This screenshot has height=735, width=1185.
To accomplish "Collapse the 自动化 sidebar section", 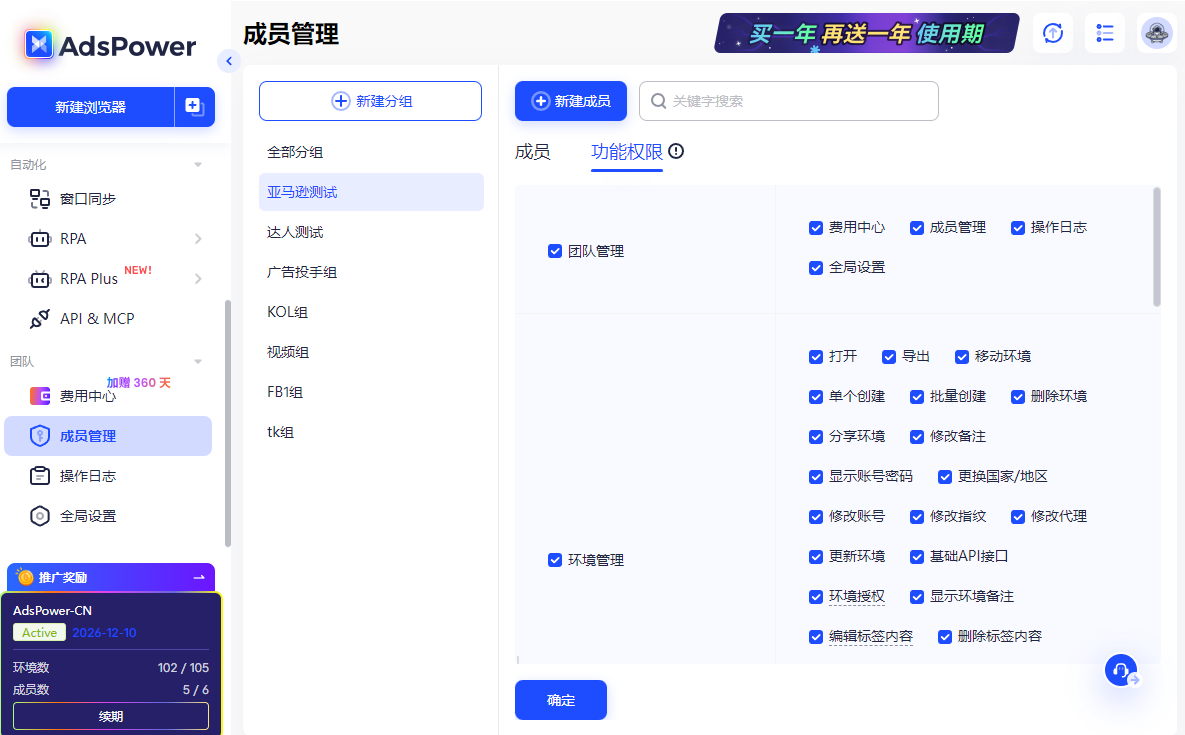I will click(x=197, y=163).
